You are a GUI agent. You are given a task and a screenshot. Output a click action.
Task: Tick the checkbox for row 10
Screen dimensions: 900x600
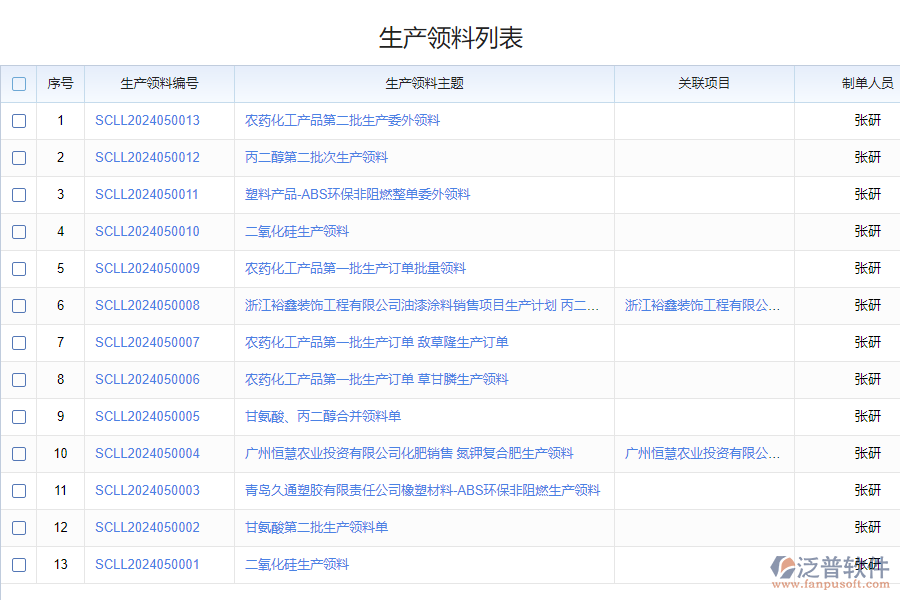coord(19,454)
